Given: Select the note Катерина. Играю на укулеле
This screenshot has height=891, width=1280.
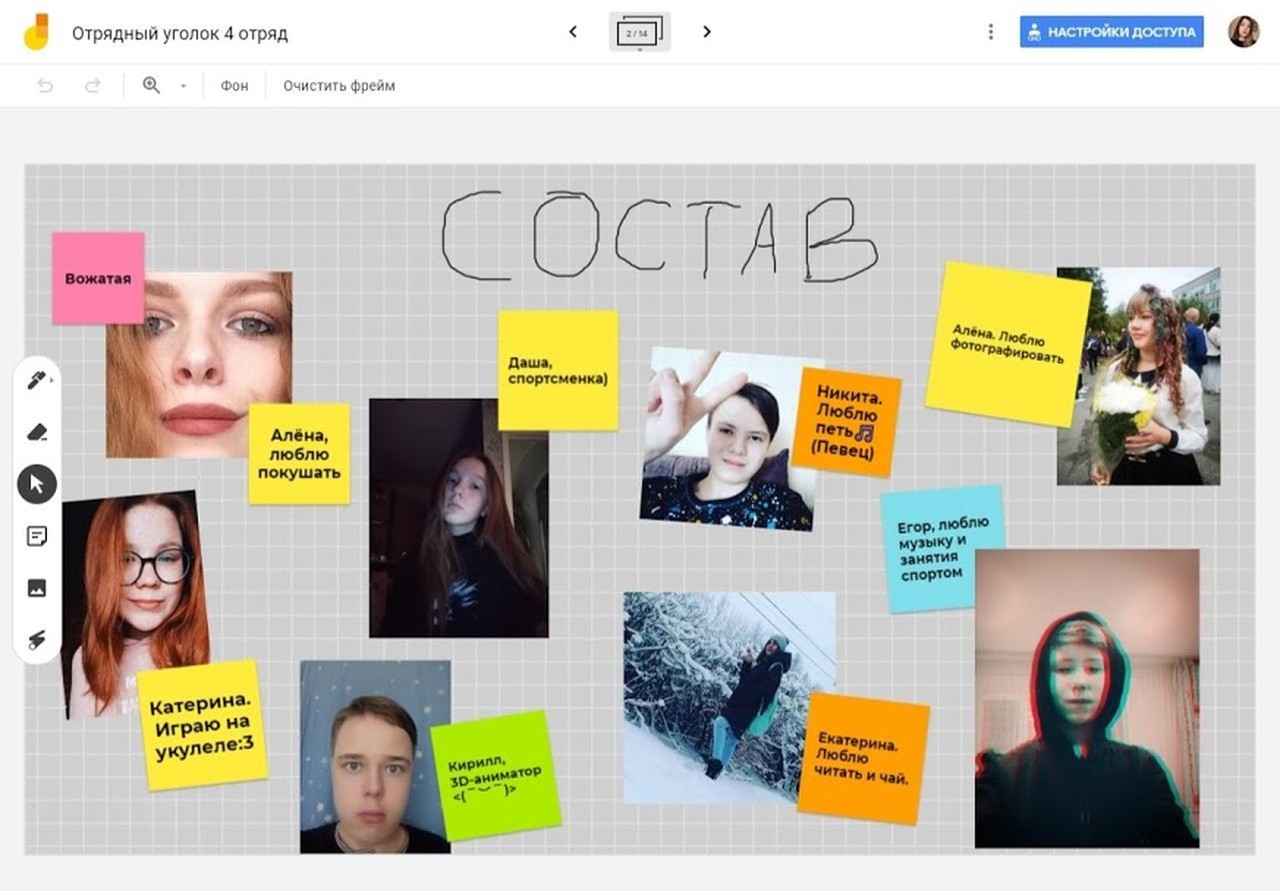Looking at the screenshot, I should coord(203,725).
